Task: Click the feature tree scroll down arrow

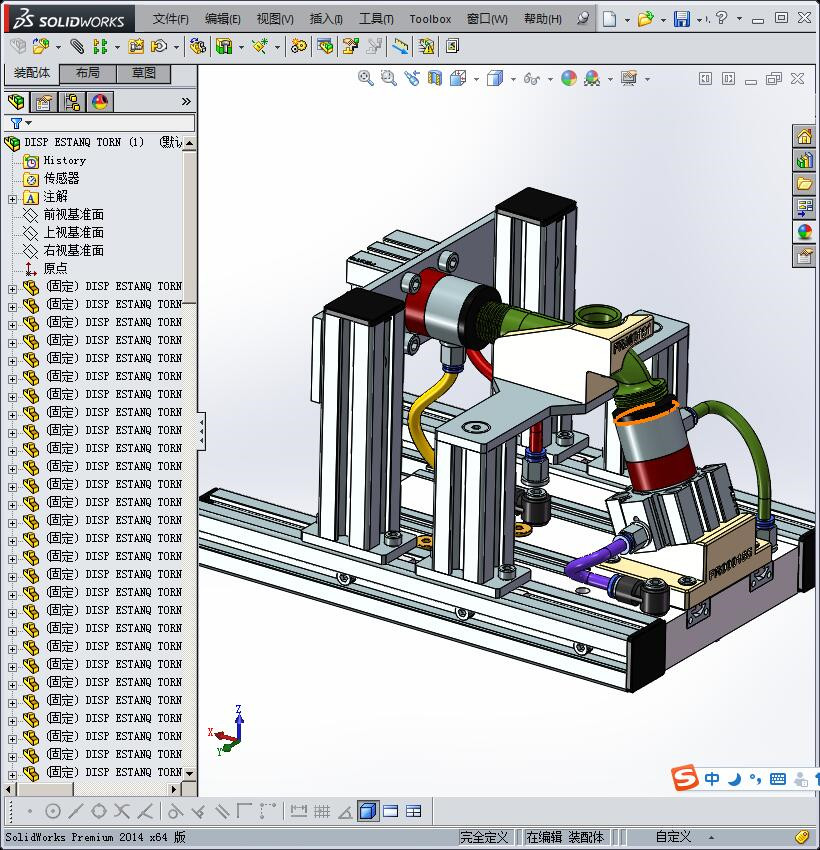Action: [190, 774]
